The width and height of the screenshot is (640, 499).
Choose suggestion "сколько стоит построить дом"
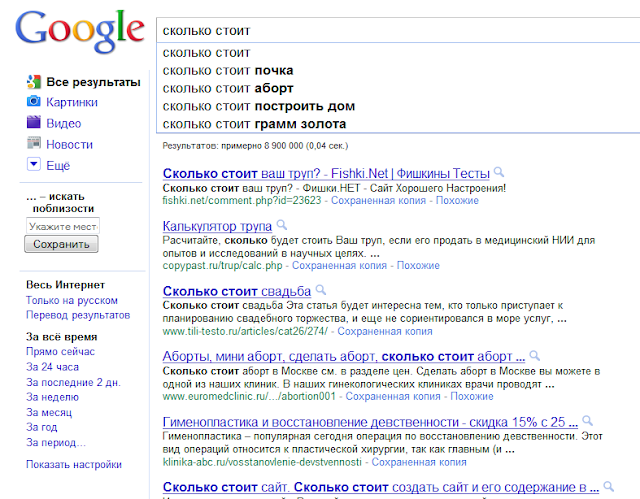[259, 106]
